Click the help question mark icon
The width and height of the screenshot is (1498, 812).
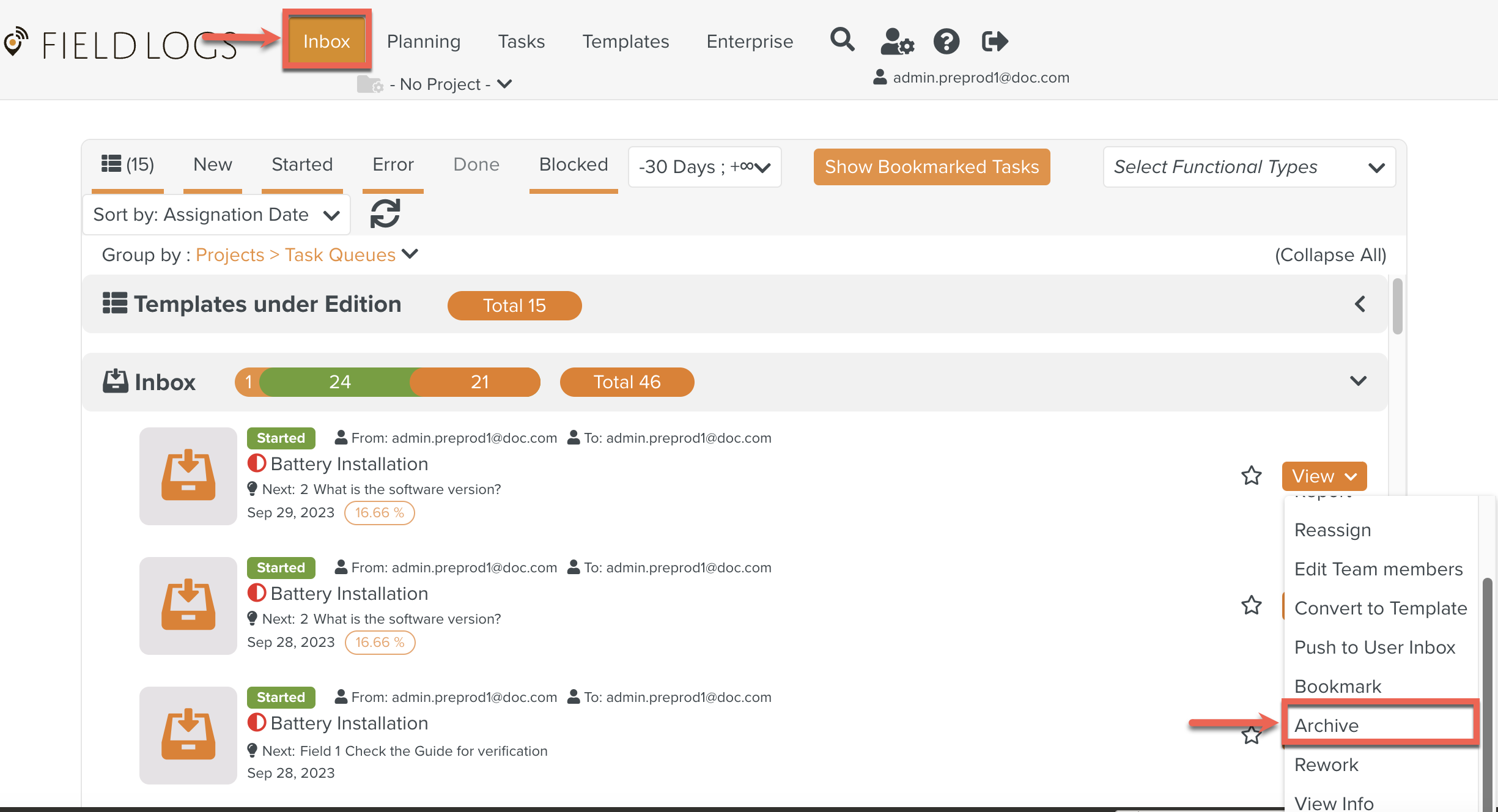[x=946, y=42]
